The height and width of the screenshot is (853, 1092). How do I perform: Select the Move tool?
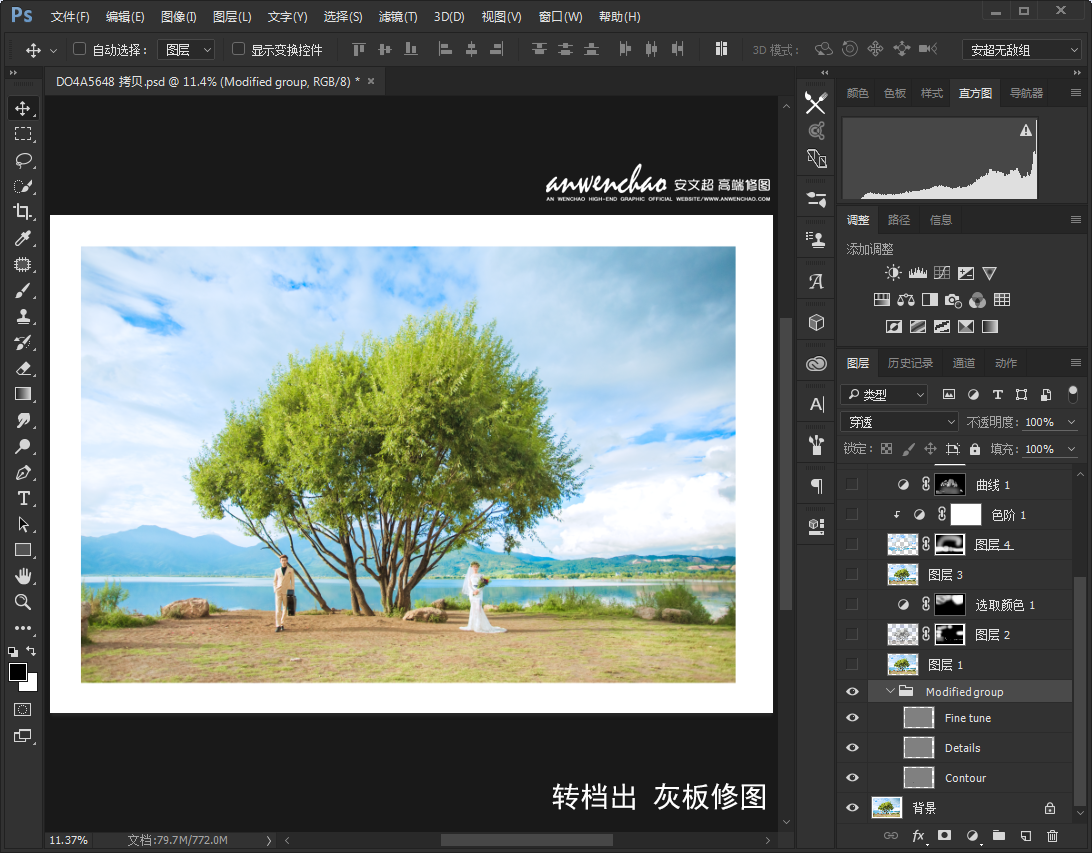tap(23, 109)
